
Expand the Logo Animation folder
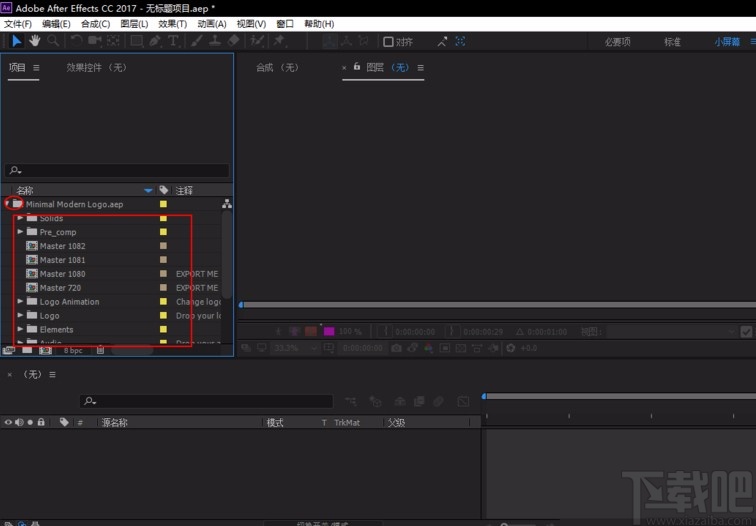(20, 301)
